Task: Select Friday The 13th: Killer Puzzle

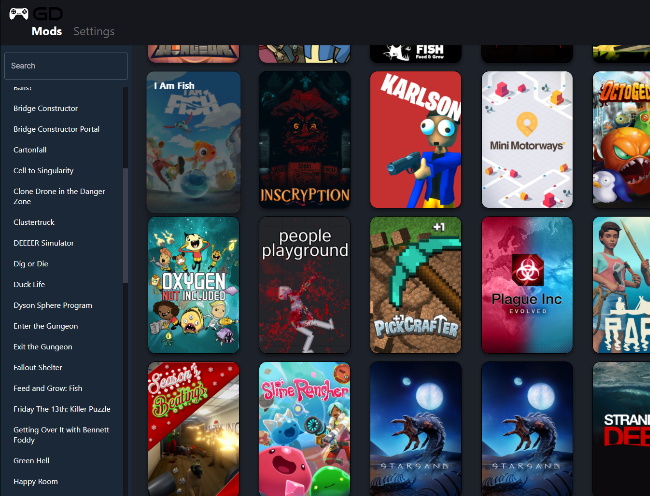Action: pyautogui.click(x=62, y=409)
